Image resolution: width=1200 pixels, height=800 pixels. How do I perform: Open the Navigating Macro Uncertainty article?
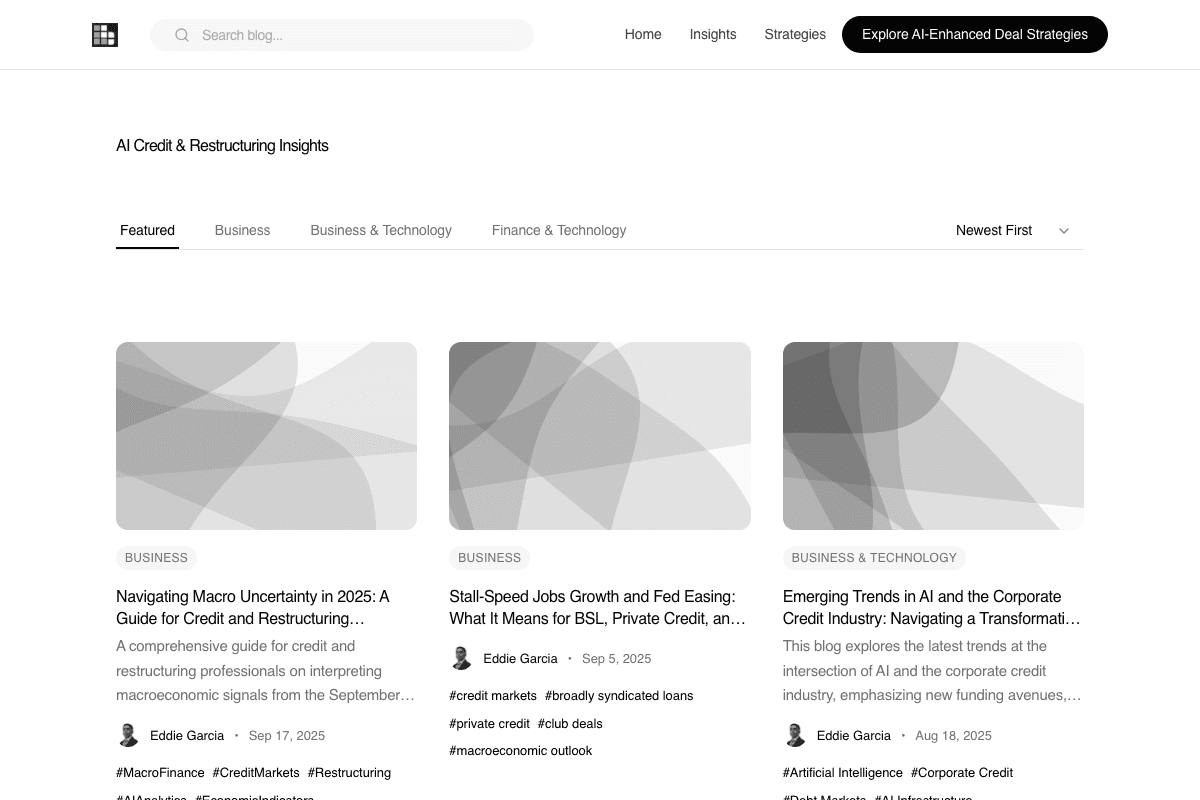[252, 607]
